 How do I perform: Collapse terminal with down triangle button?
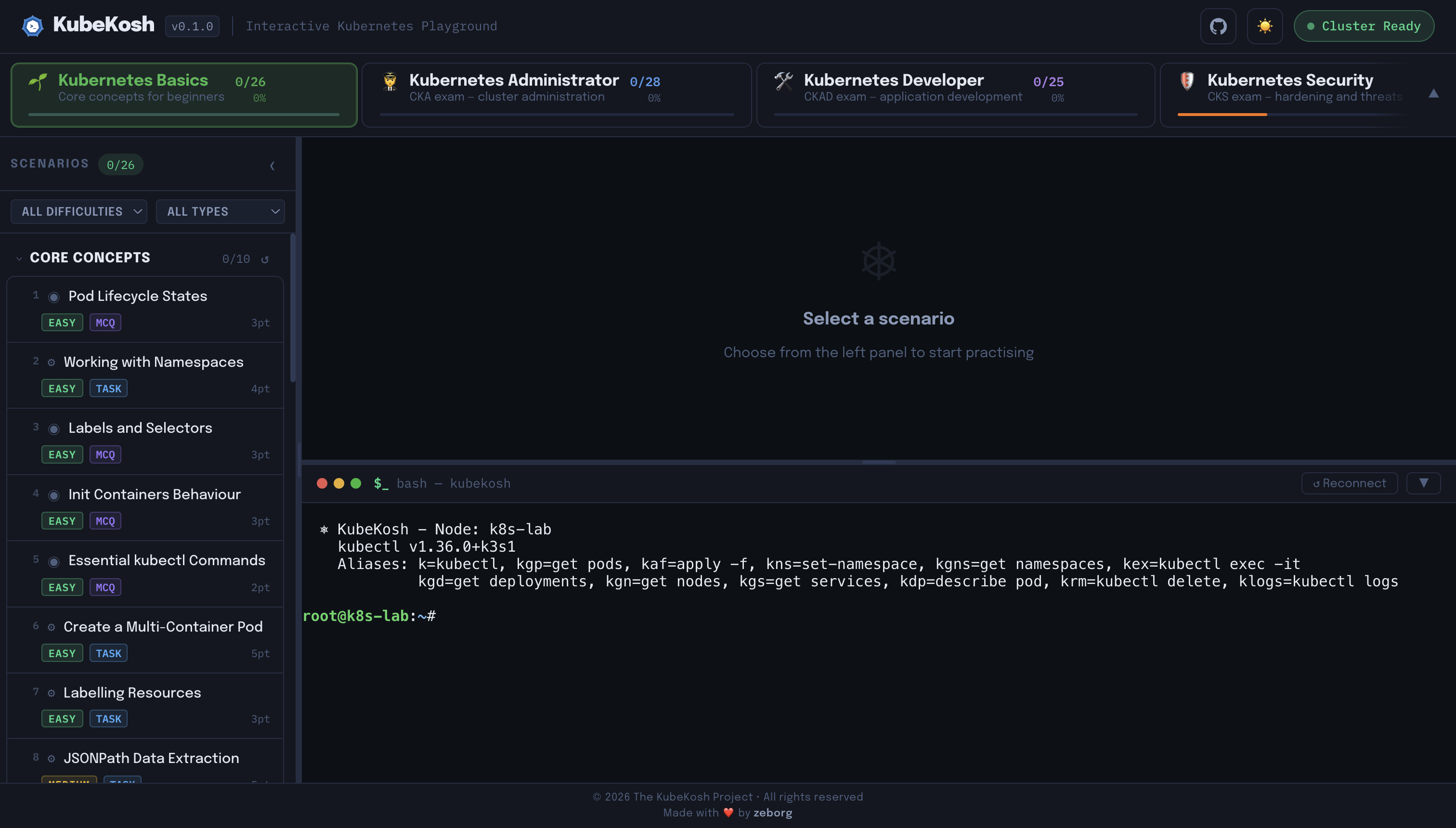pos(1423,483)
